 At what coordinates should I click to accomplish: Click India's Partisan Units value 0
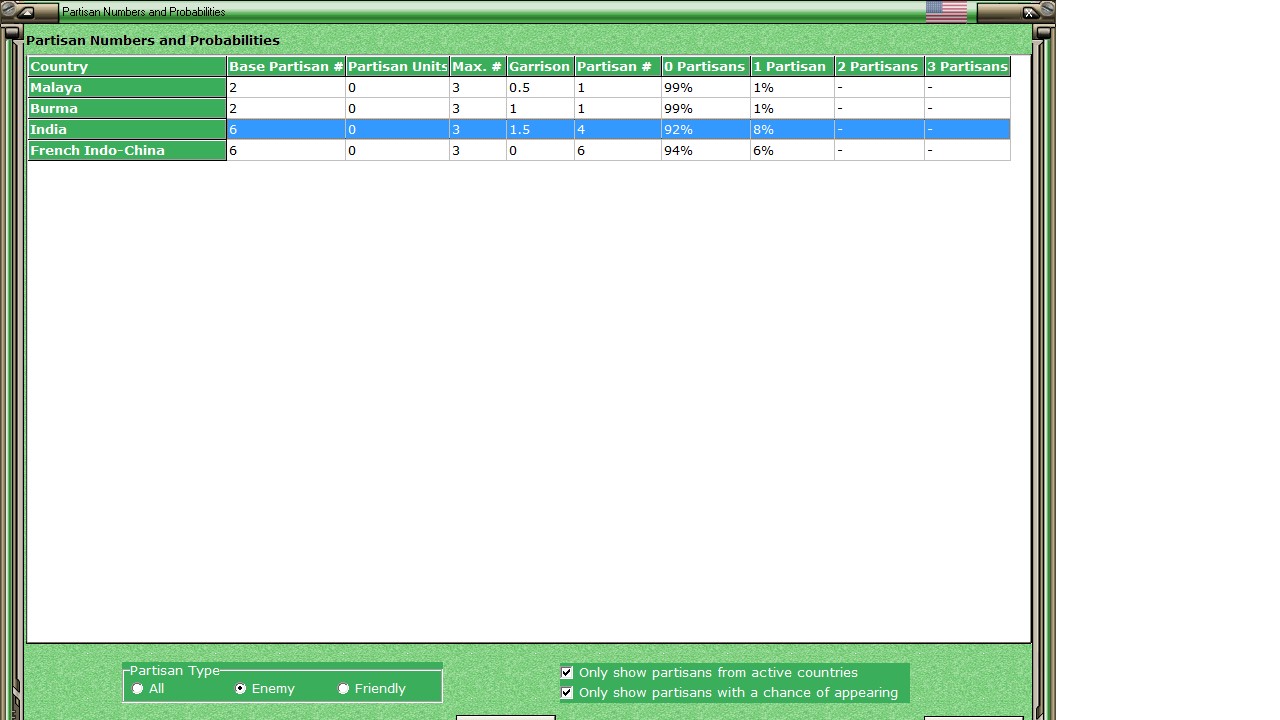tap(397, 129)
